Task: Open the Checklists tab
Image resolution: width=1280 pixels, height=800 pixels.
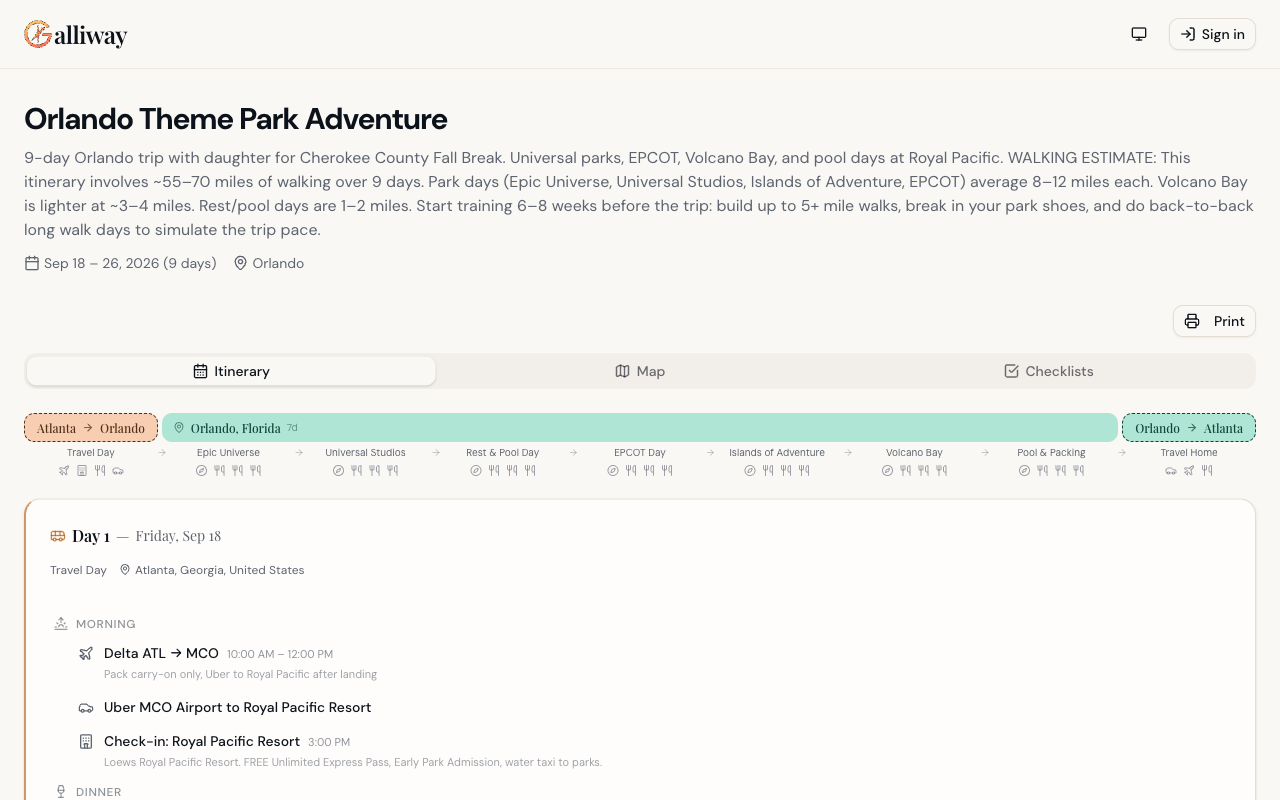Action: (x=1049, y=371)
